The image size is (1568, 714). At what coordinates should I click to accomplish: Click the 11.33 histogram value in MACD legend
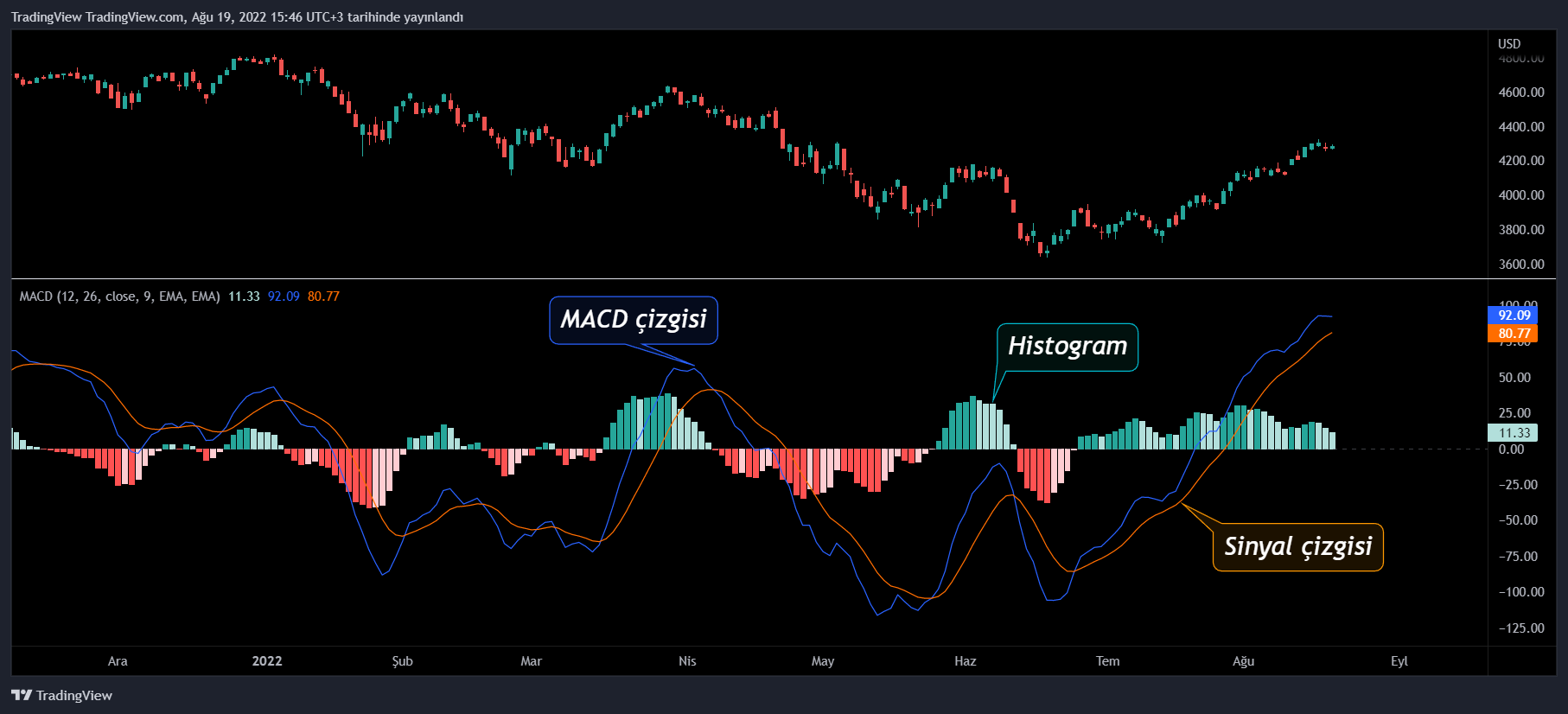click(244, 296)
